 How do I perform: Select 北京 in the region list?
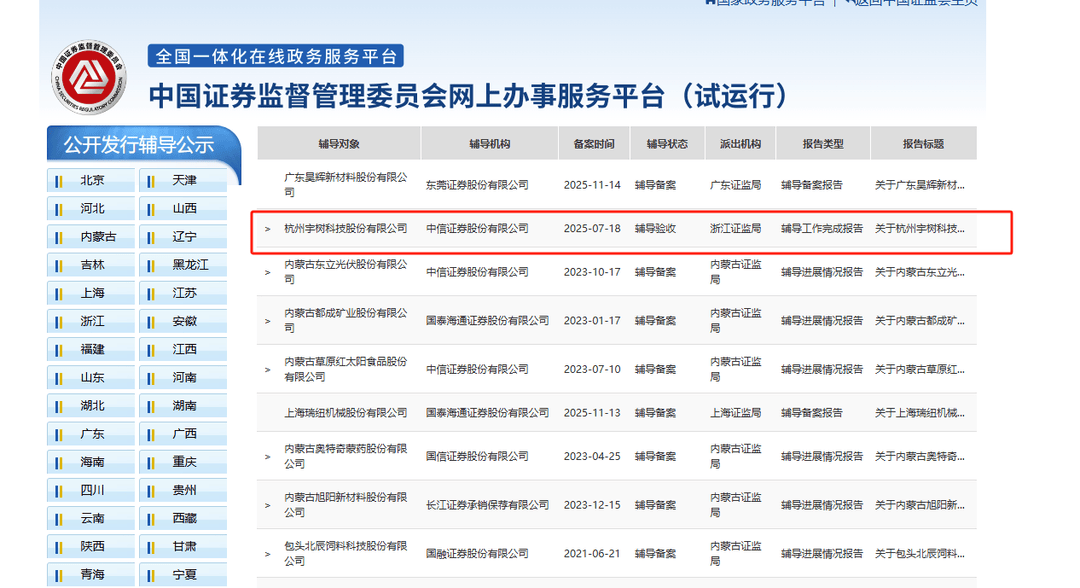click(x=92, y=180)
